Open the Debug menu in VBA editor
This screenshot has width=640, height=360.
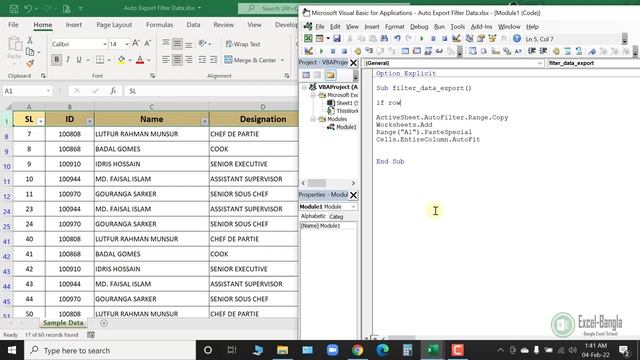(419, 27)
